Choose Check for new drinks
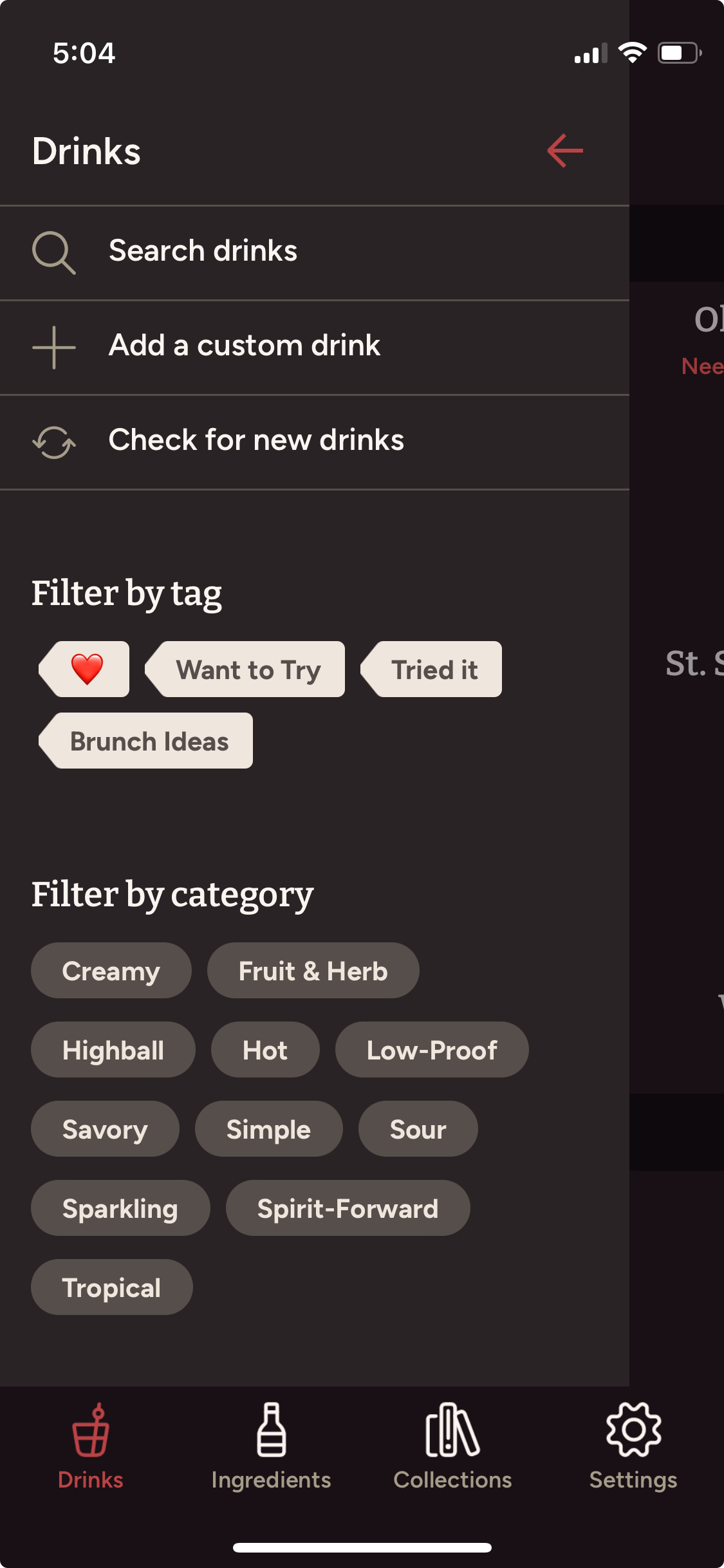Image resolution: width=724 pixels, height=1568 pixels. 315,442
